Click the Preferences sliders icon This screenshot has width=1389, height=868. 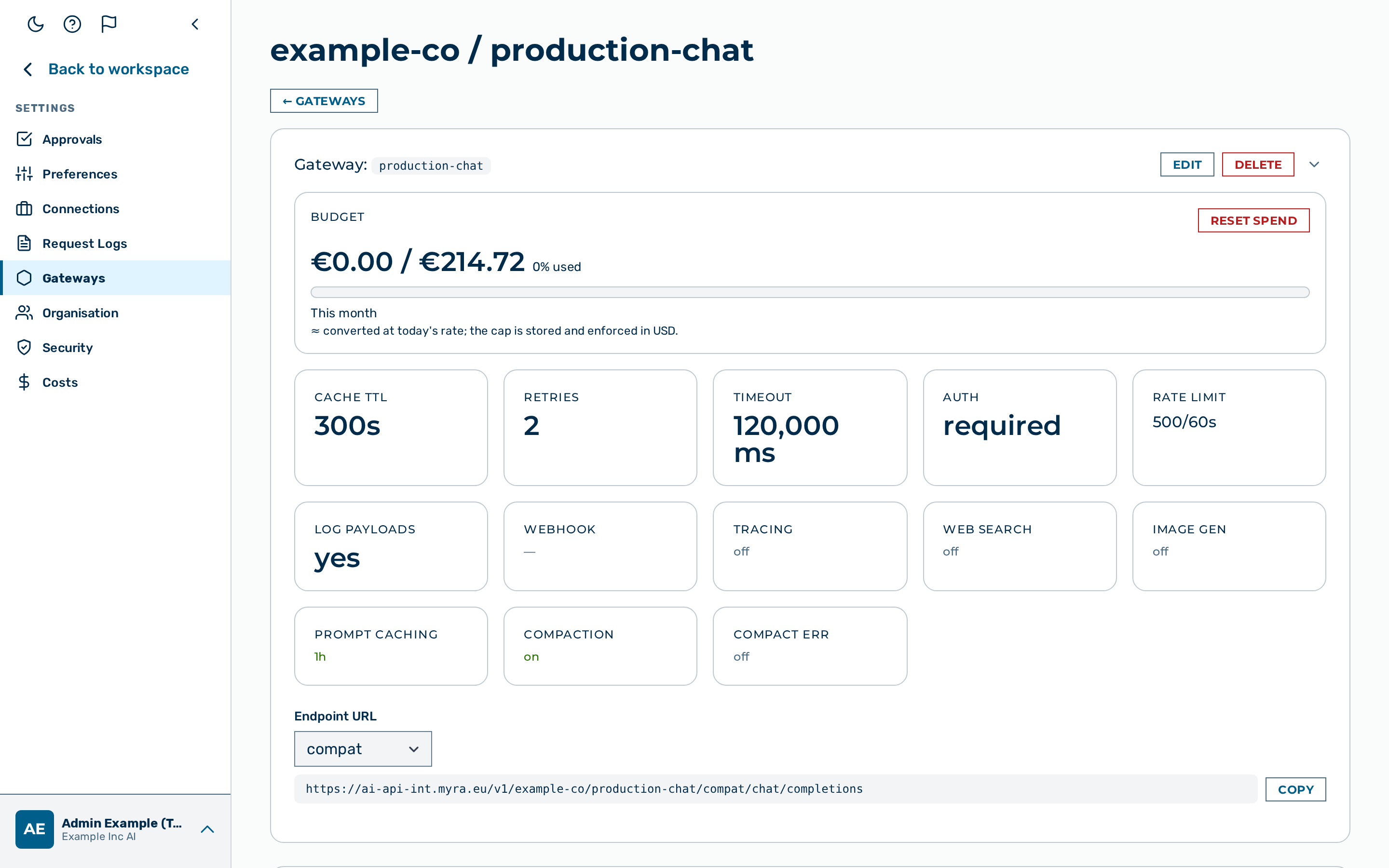coord(24,174)
